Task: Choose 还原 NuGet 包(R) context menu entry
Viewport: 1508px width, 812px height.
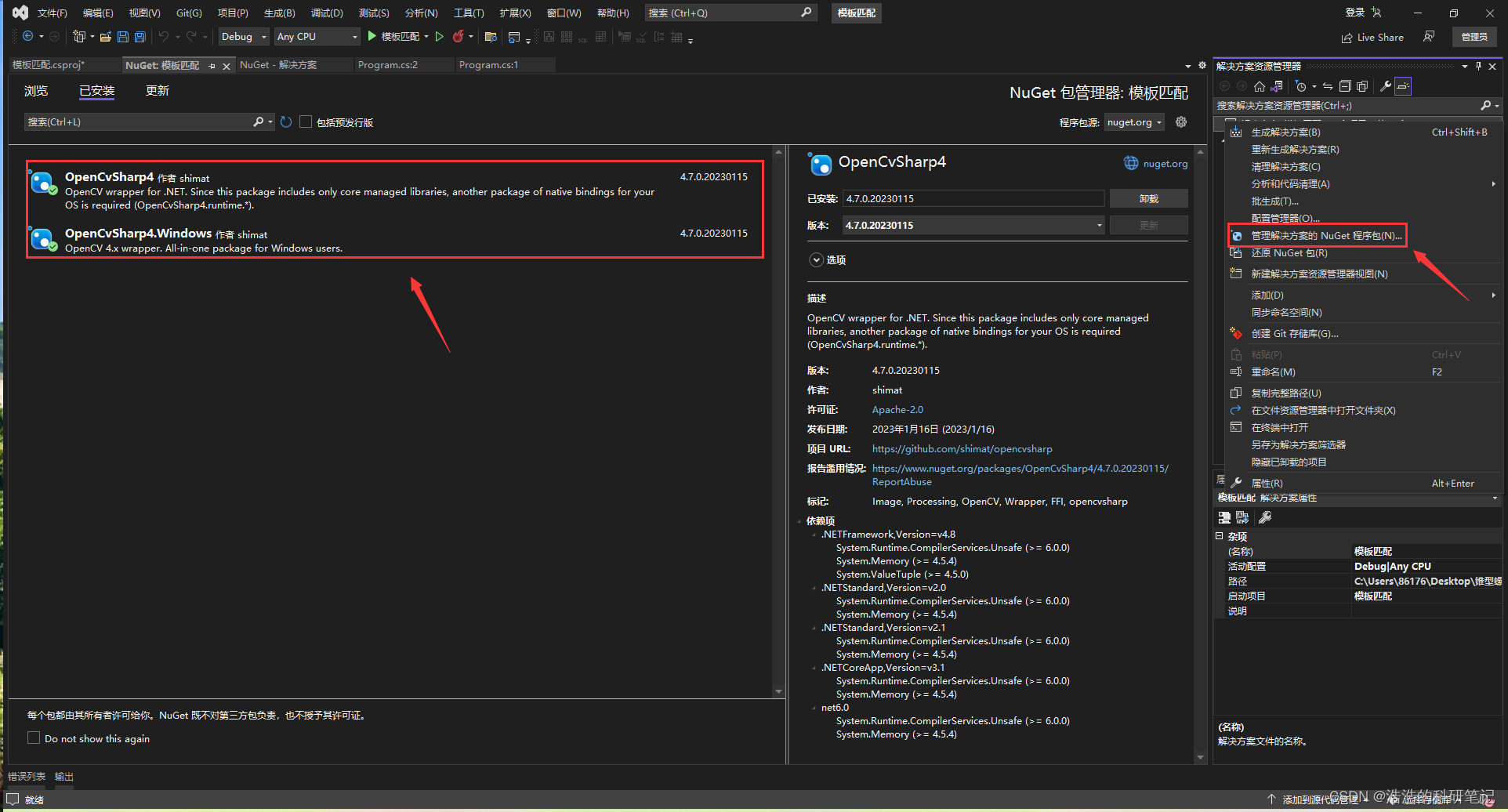Action: click(x=1289, y=252)
